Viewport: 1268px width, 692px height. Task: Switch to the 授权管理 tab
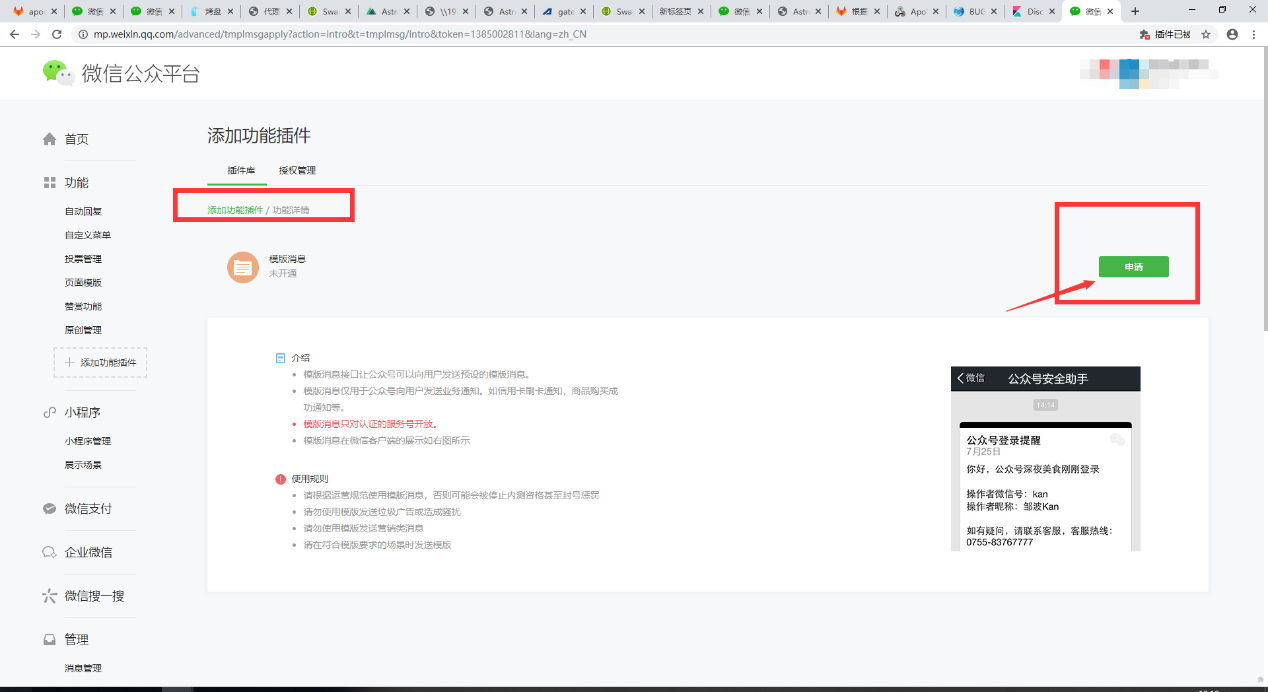click(x=297, y=171)
